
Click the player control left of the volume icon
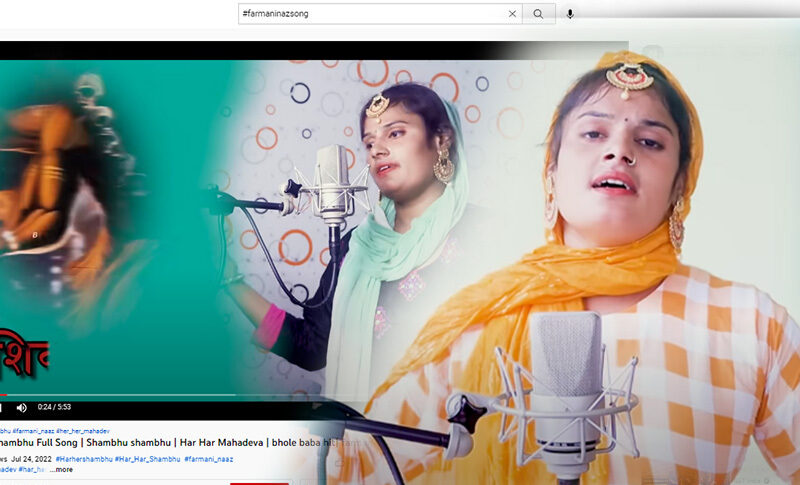[2, 408]
